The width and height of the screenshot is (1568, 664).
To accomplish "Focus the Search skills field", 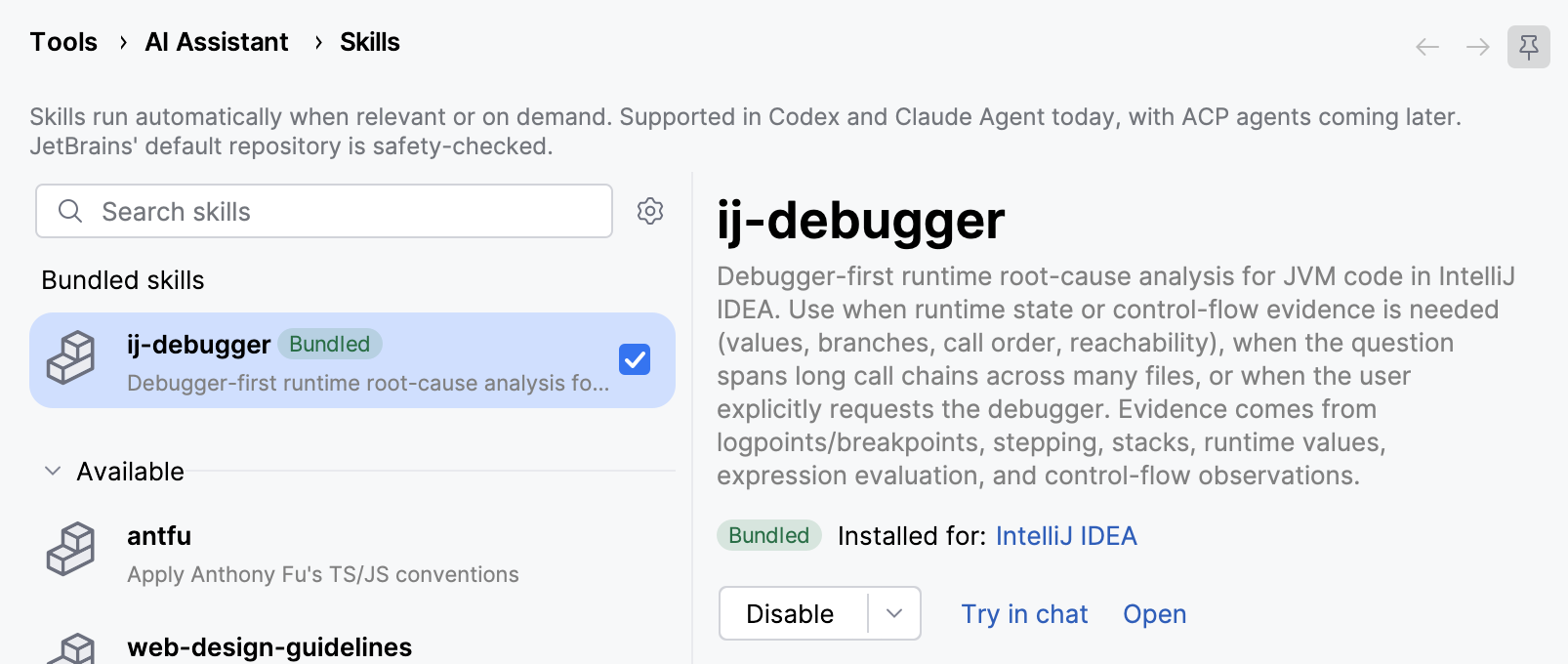I will tap(324, 211).
